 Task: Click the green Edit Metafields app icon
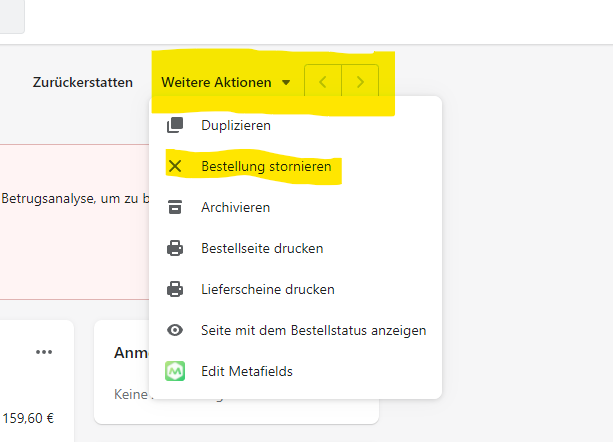(x=175, y=371)
